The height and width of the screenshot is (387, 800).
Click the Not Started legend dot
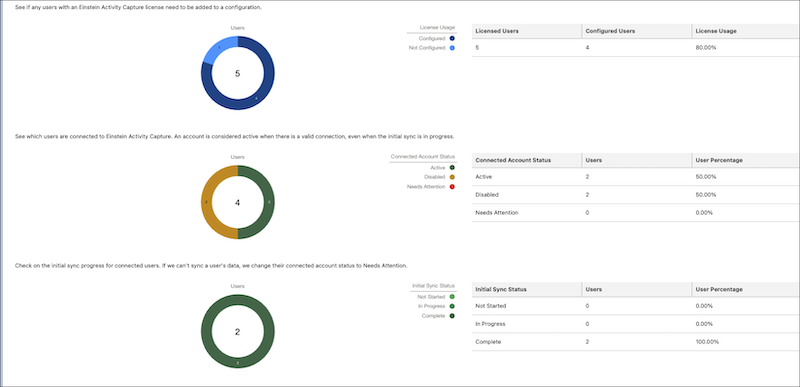[x=452, y=296]
